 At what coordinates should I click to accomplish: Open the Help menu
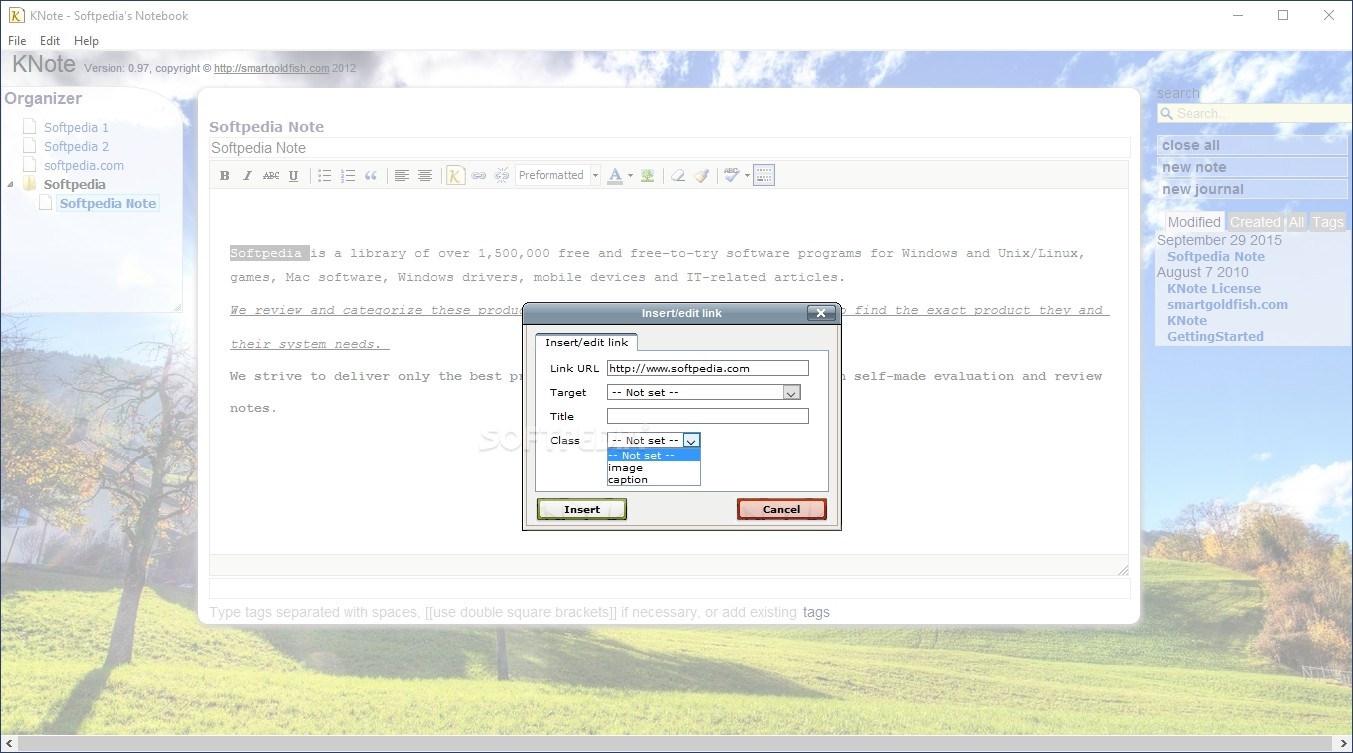click(x=87, y=41)
